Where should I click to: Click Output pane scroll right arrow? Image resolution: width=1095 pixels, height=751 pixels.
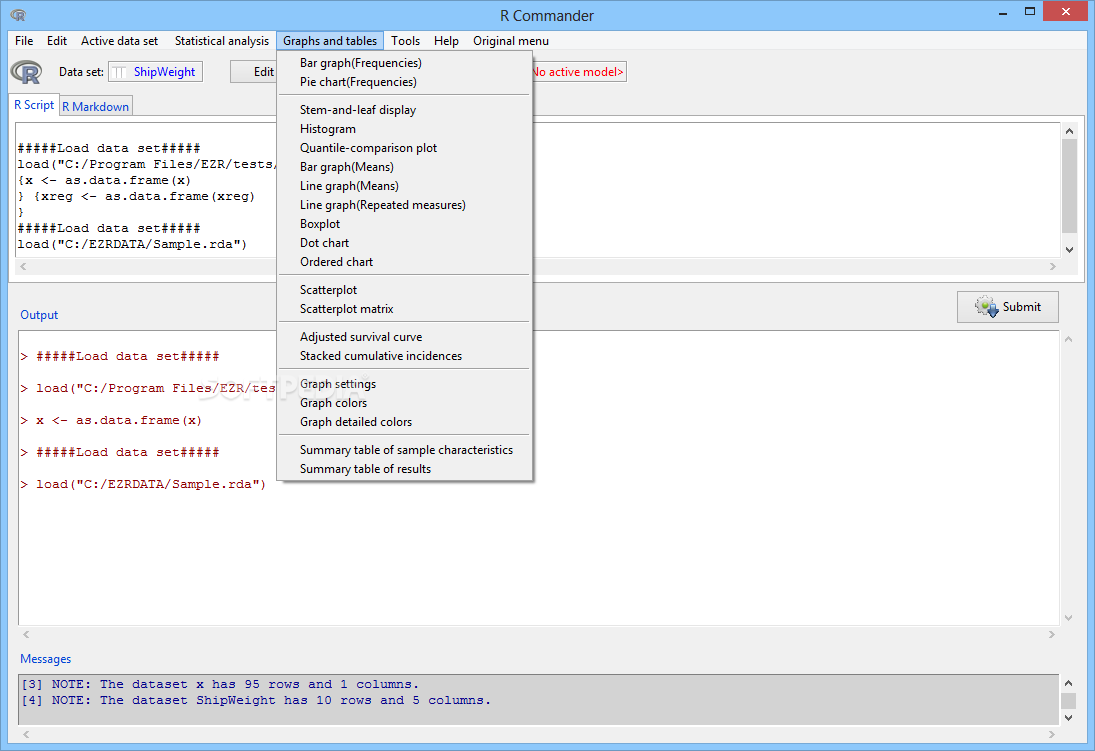pos(1052,634)
